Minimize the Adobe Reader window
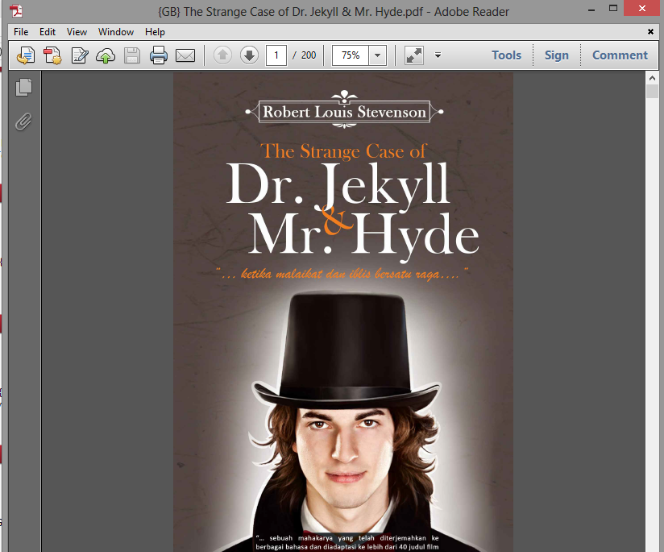The height and width of the screenshot is (552, 664). [x=592, y=9]
